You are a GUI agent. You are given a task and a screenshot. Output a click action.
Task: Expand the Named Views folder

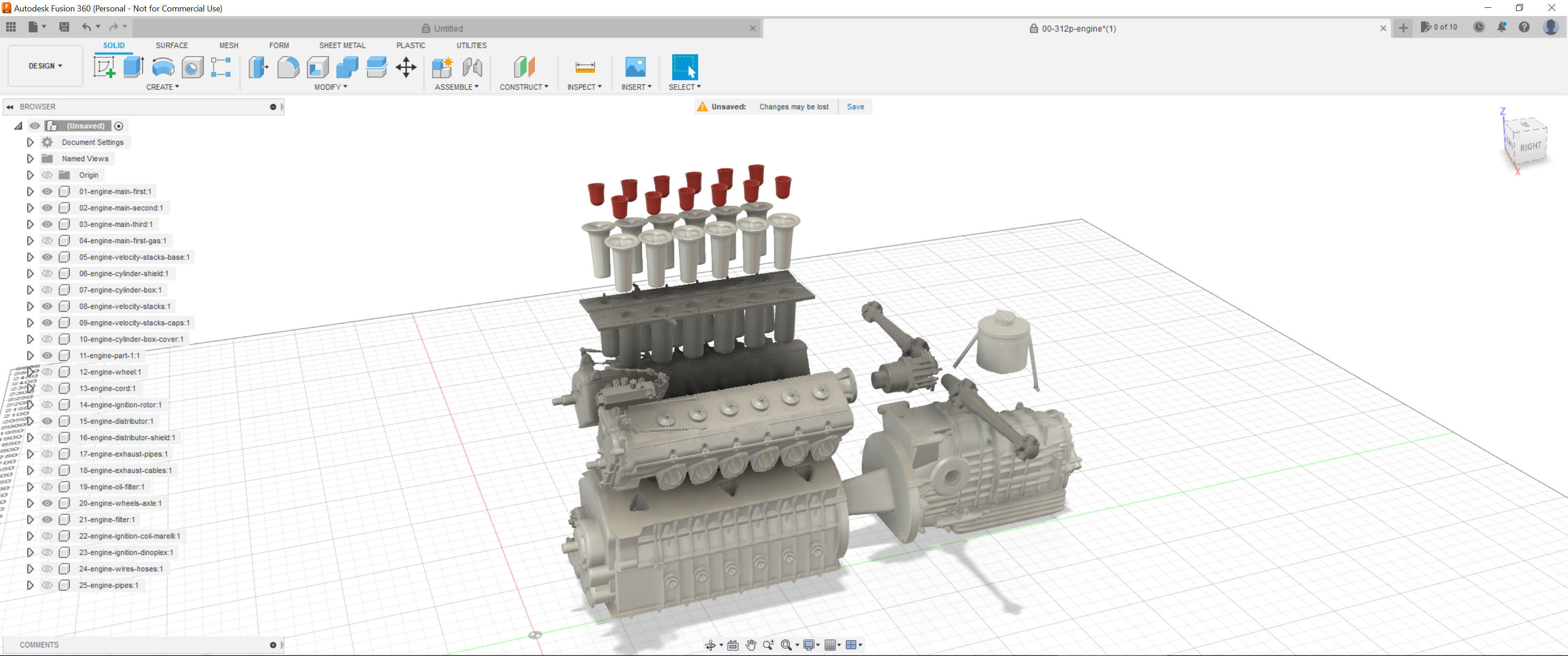coord(30,158)
